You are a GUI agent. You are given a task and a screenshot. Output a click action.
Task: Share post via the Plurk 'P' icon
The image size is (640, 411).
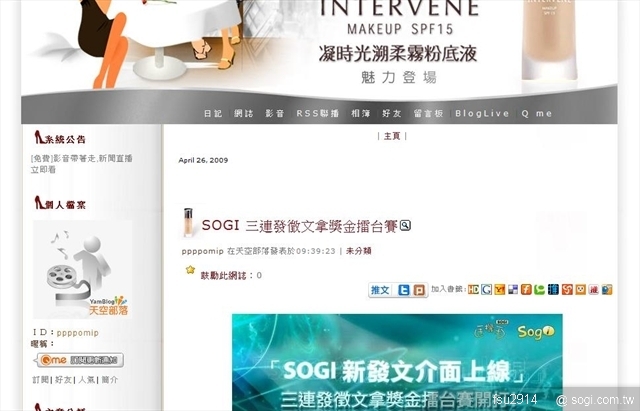[419, 290]
